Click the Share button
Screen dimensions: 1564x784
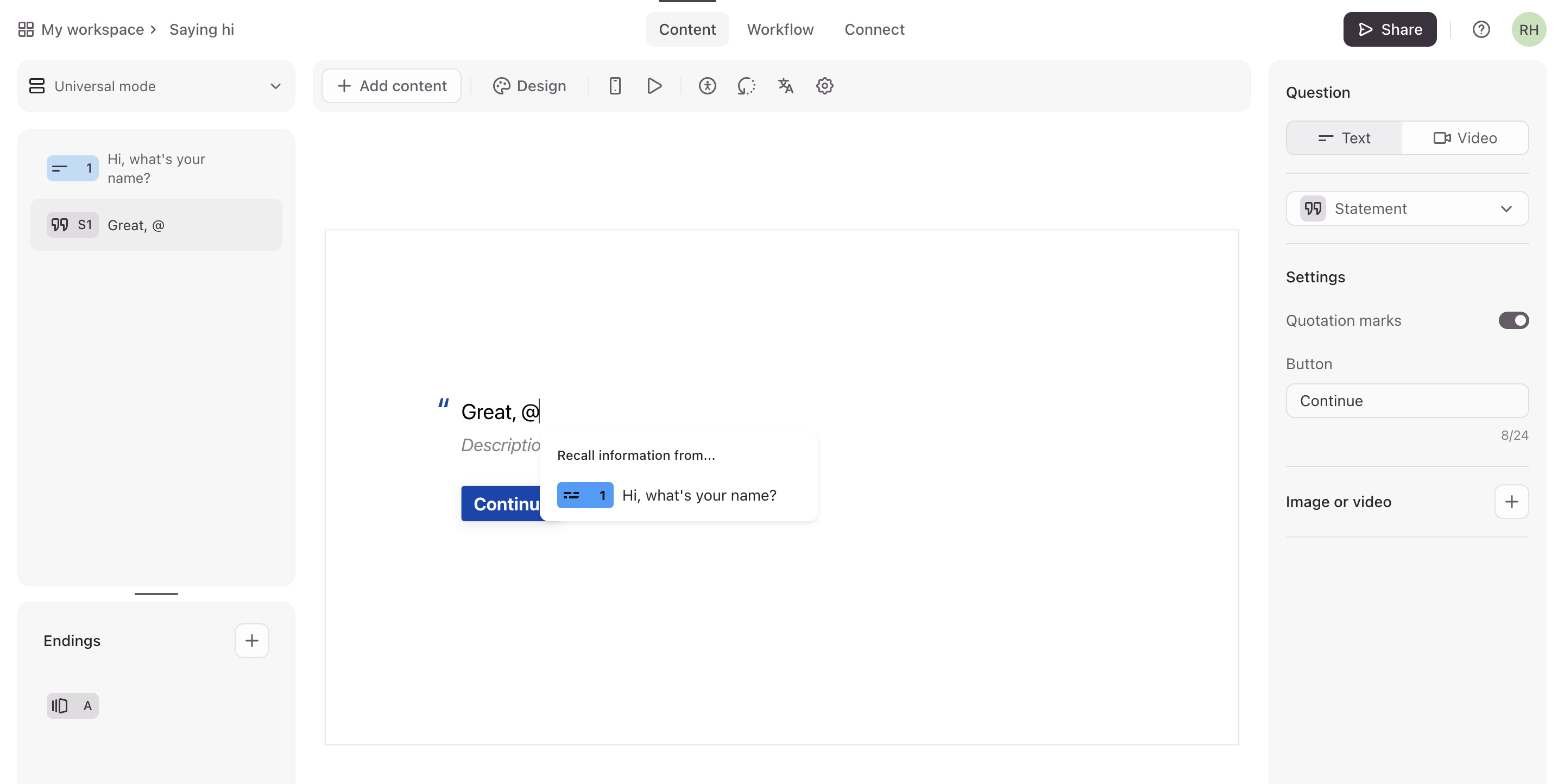(1389, 29)
